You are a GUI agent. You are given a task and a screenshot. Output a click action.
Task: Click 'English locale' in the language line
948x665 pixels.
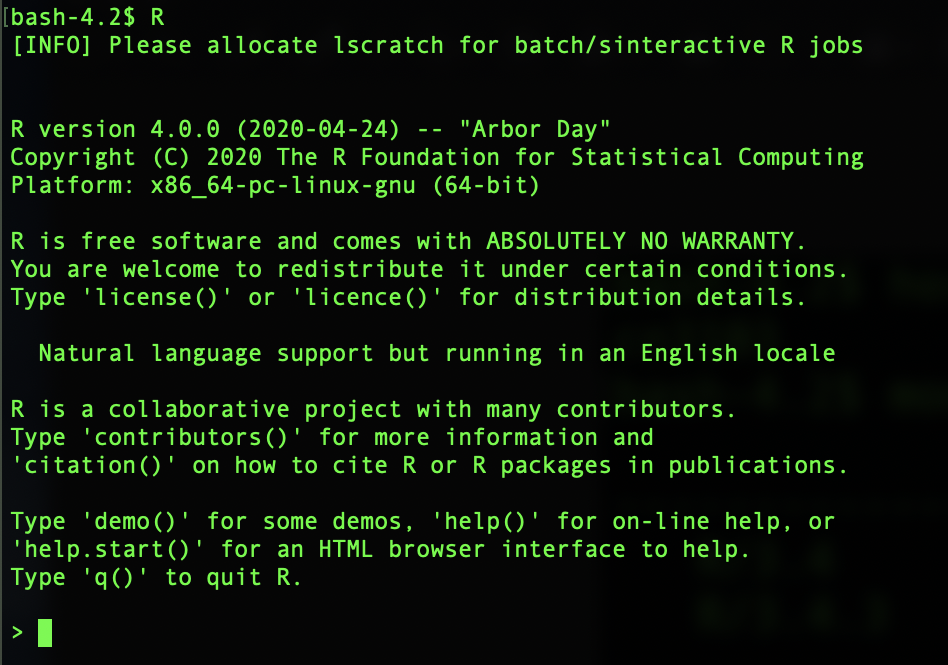click(x=739, y=353)
